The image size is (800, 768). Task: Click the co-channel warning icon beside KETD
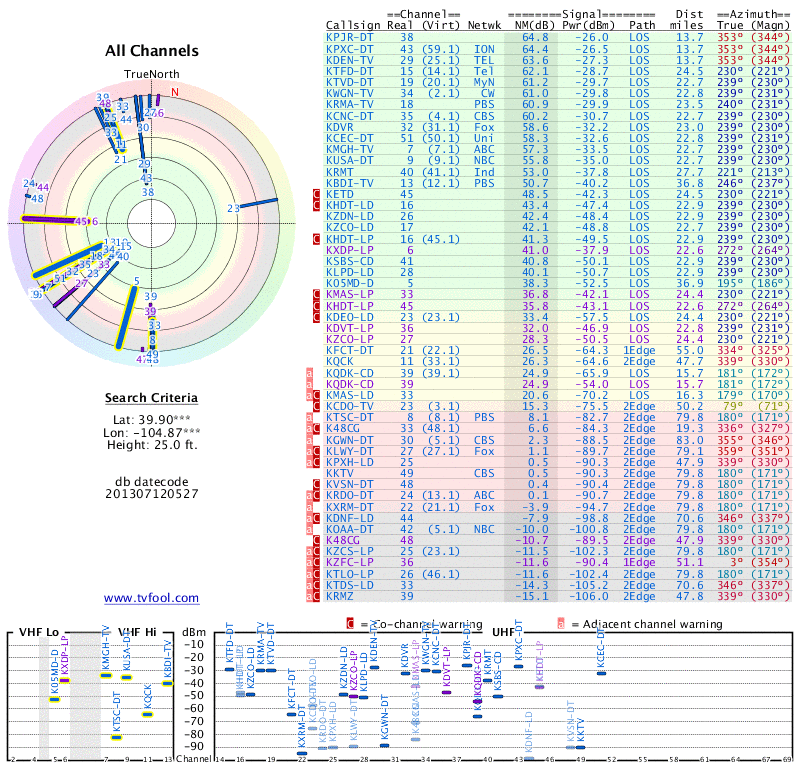(x=317, y=193)
